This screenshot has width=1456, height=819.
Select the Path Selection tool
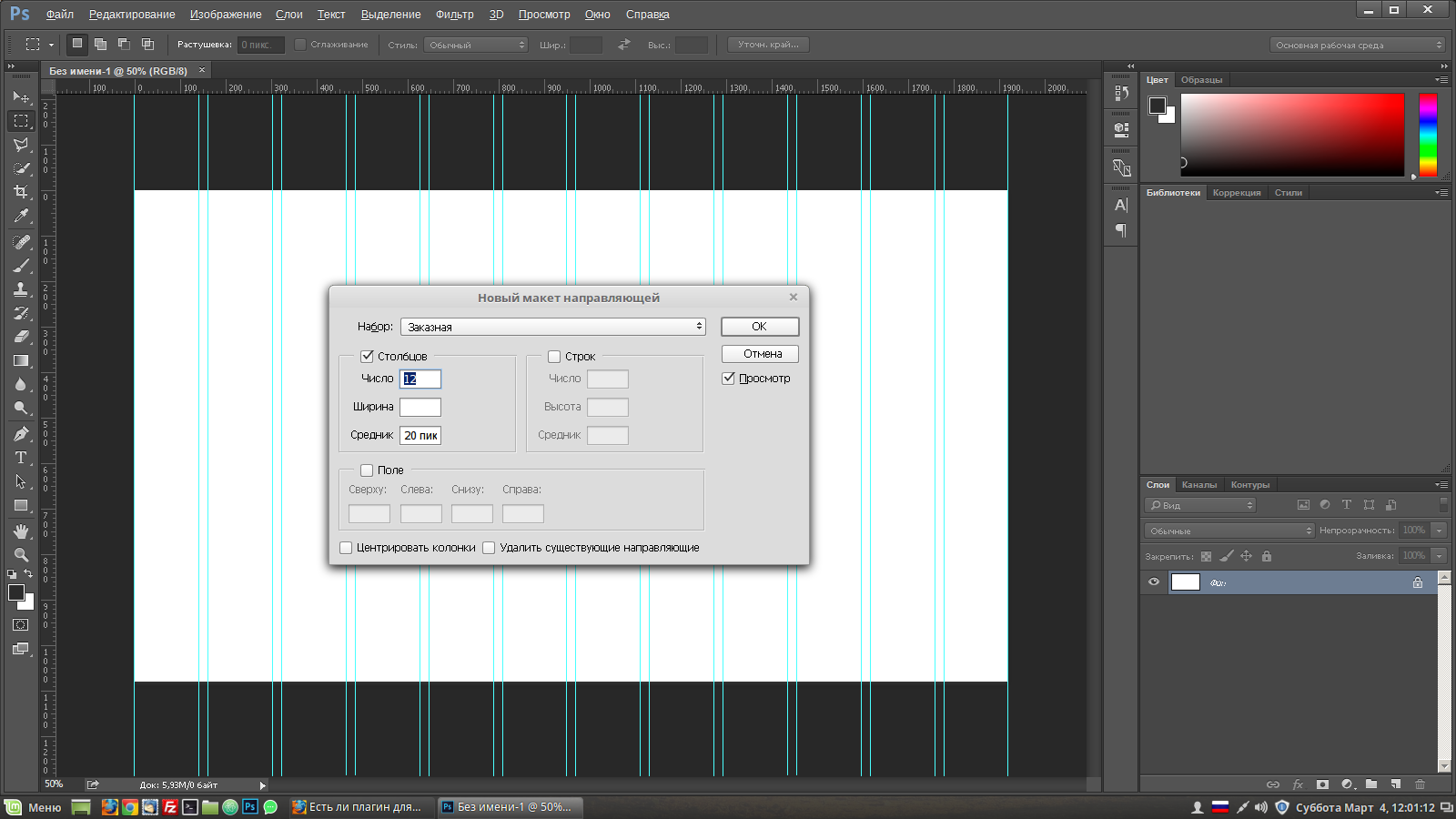tap(21, 481)
